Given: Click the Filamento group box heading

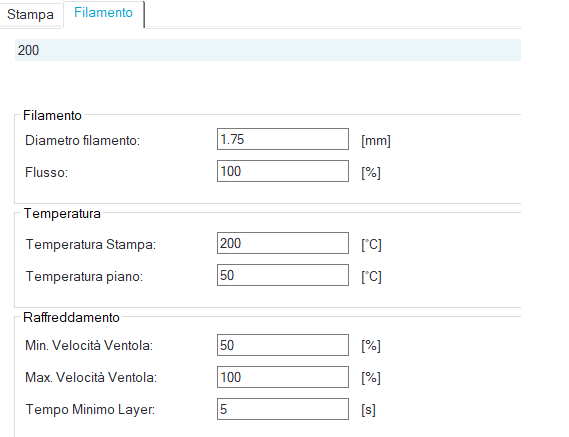Looking at the screenshot, I should point(52,115).
